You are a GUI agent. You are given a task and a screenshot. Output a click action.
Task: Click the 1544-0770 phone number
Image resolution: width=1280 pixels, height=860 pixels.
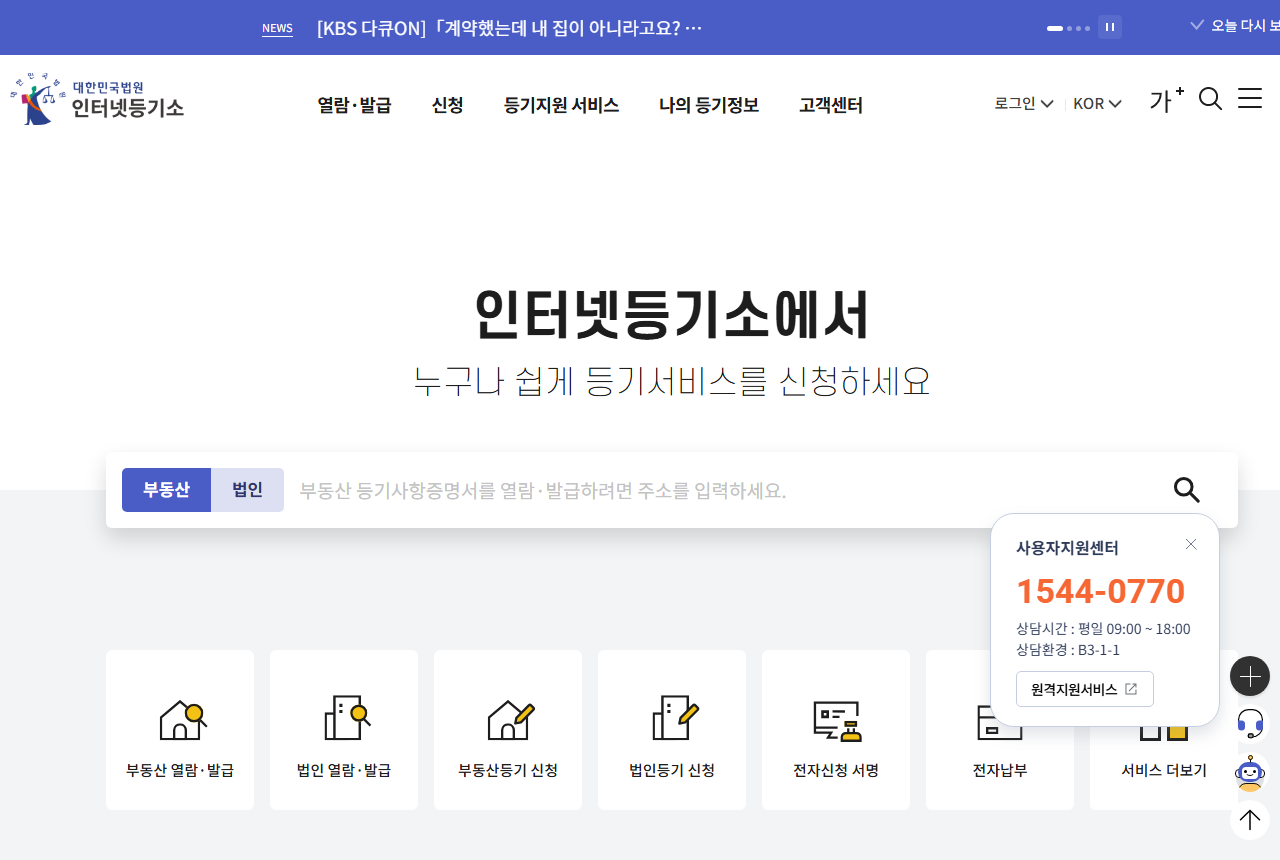coord(1100,591)
